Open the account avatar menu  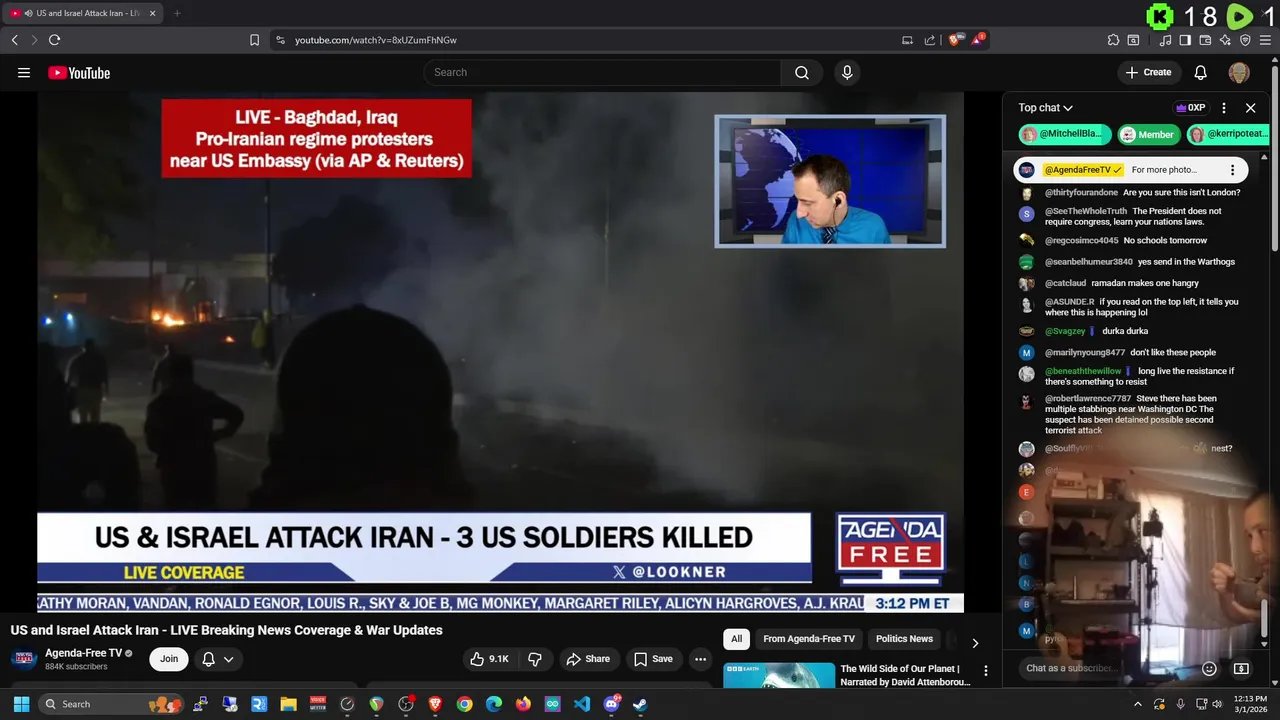1239,72
